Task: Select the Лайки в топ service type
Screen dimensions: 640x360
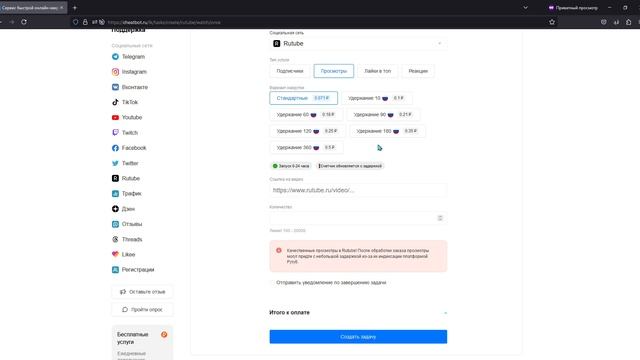Action: click(x=378, y=71)
